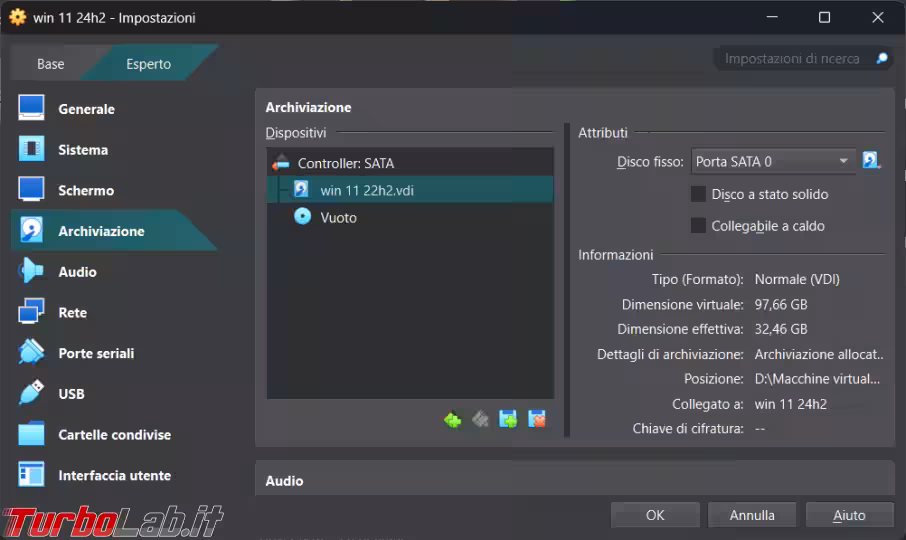Click the Audio speaker icon in sidebar
906x540 pixels.
[31, 271]
